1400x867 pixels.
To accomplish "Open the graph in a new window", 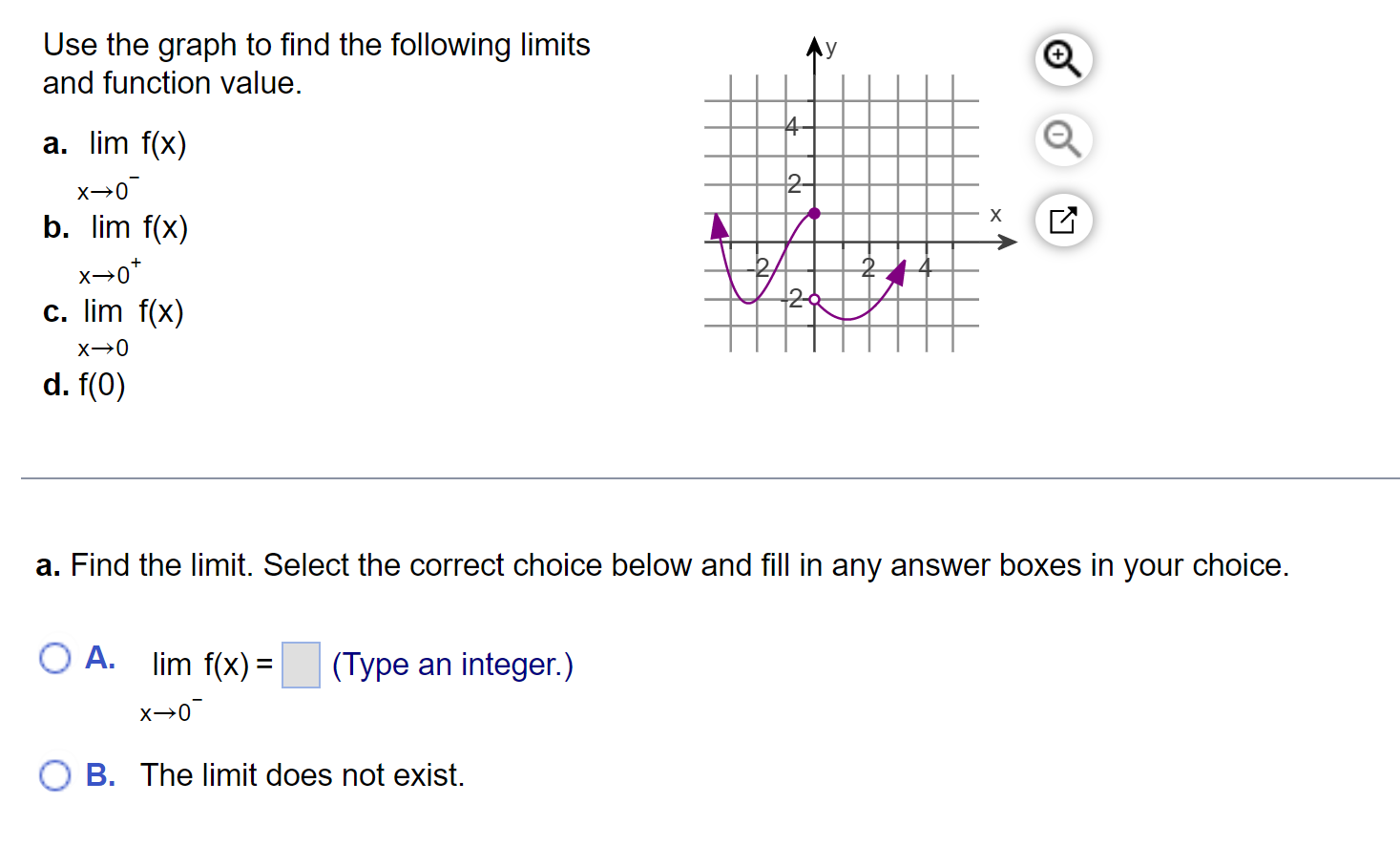I will click(x=1063, y=221).
